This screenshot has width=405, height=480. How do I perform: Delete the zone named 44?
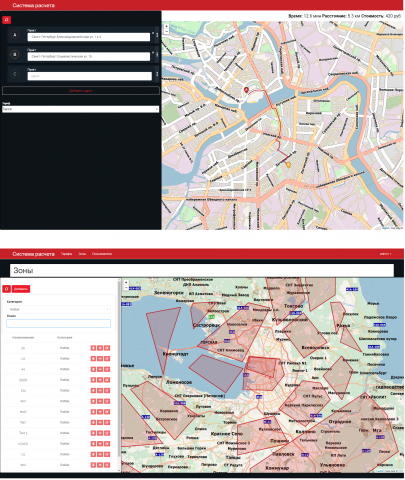tap(93, 369)
